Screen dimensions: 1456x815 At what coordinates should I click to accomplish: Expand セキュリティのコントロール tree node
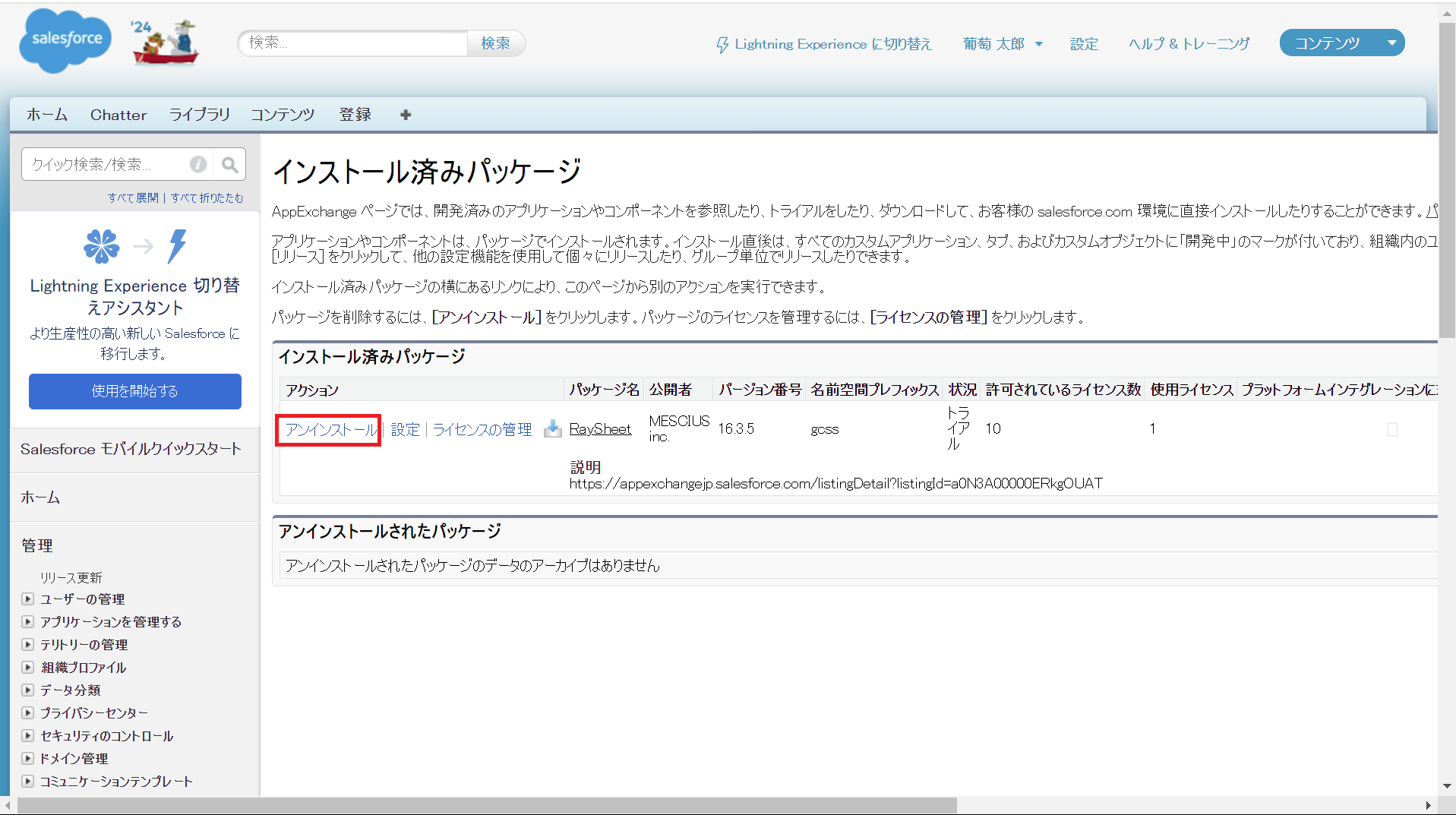click(x=28, y=736)
